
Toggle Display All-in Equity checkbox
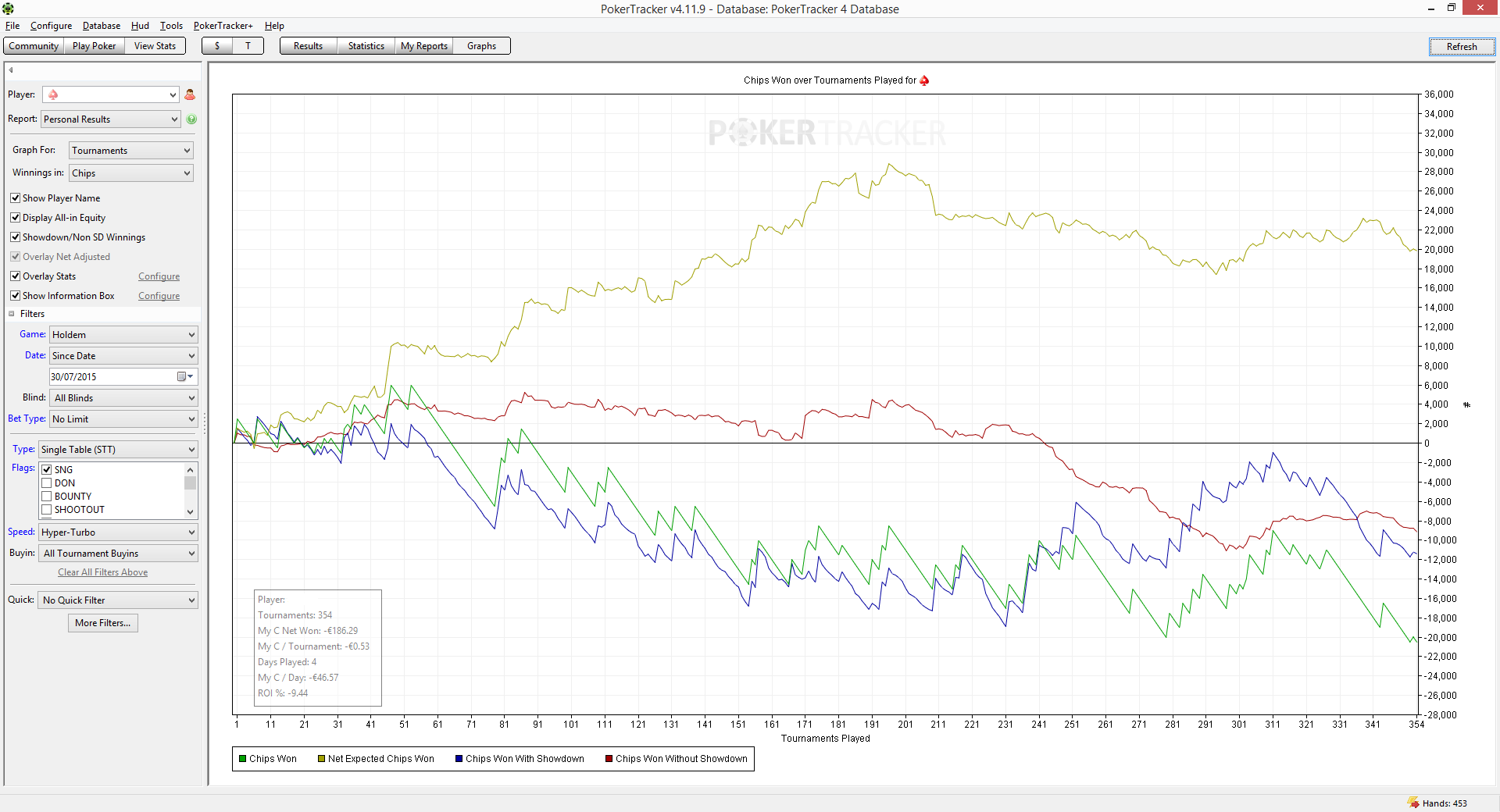pyautogui.click(x=15, y=218)
